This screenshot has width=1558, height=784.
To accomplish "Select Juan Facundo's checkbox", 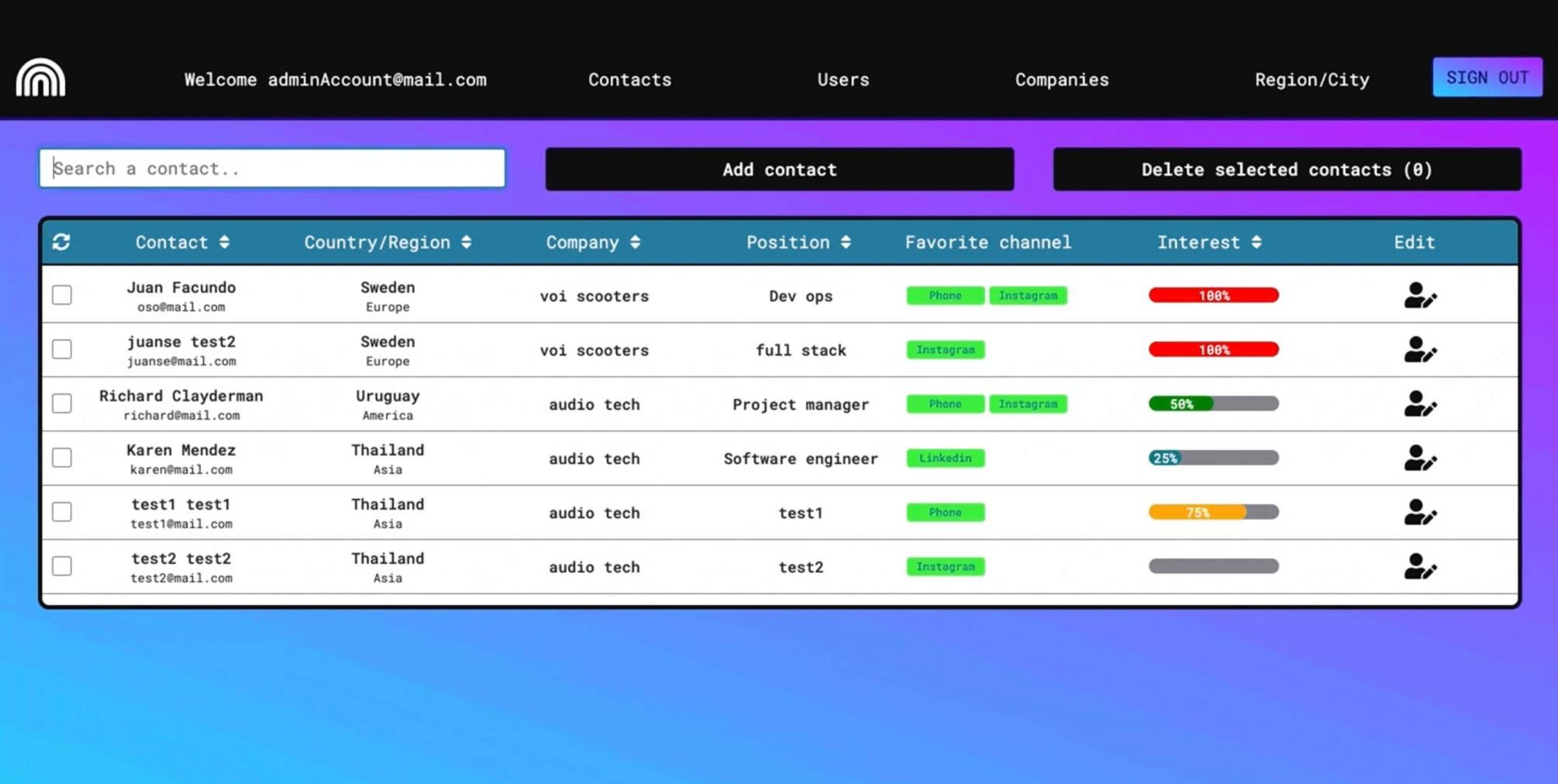I will pos(62,295).
